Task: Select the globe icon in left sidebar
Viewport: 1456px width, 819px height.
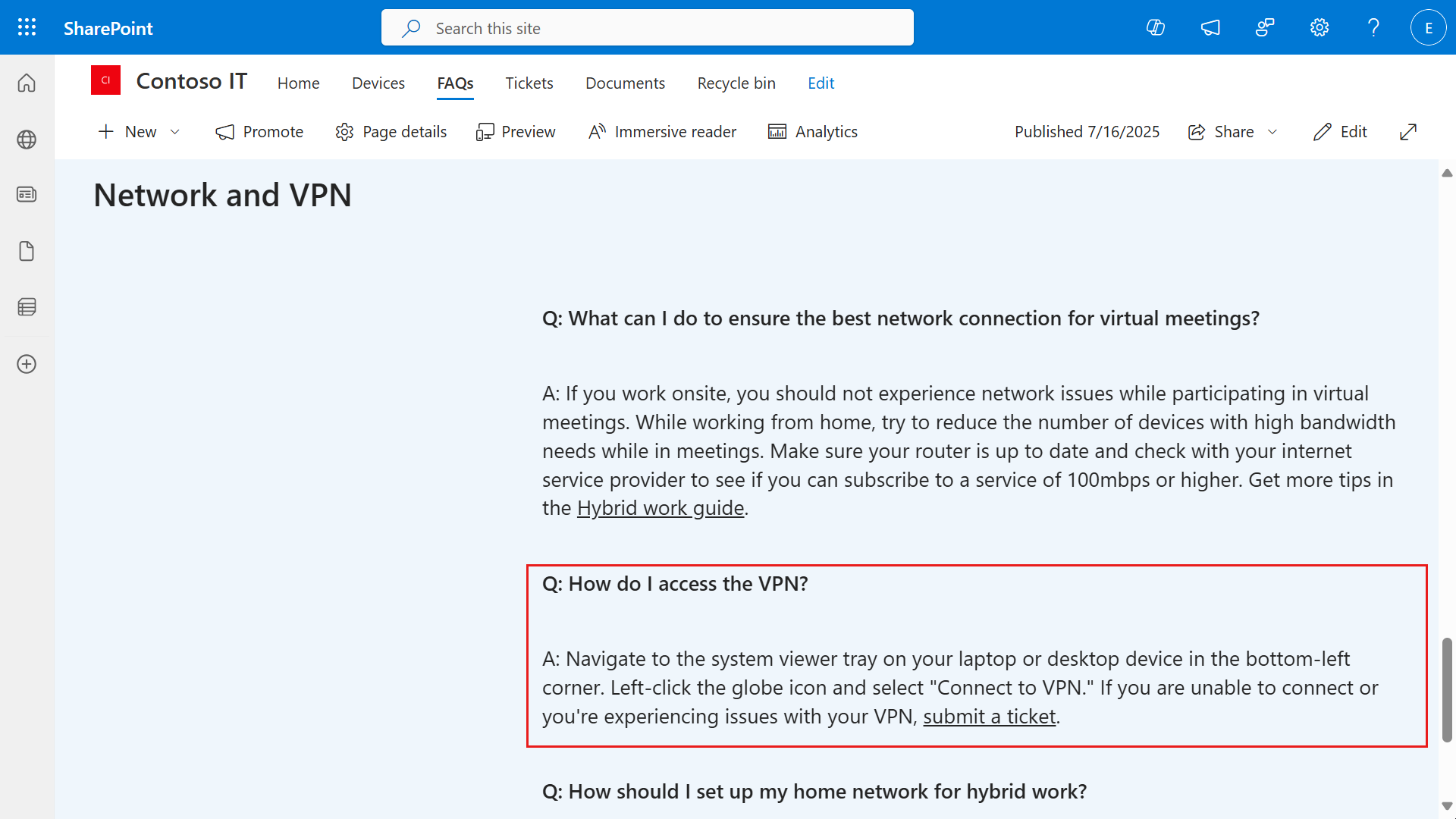Action: (x=27, y=140)
